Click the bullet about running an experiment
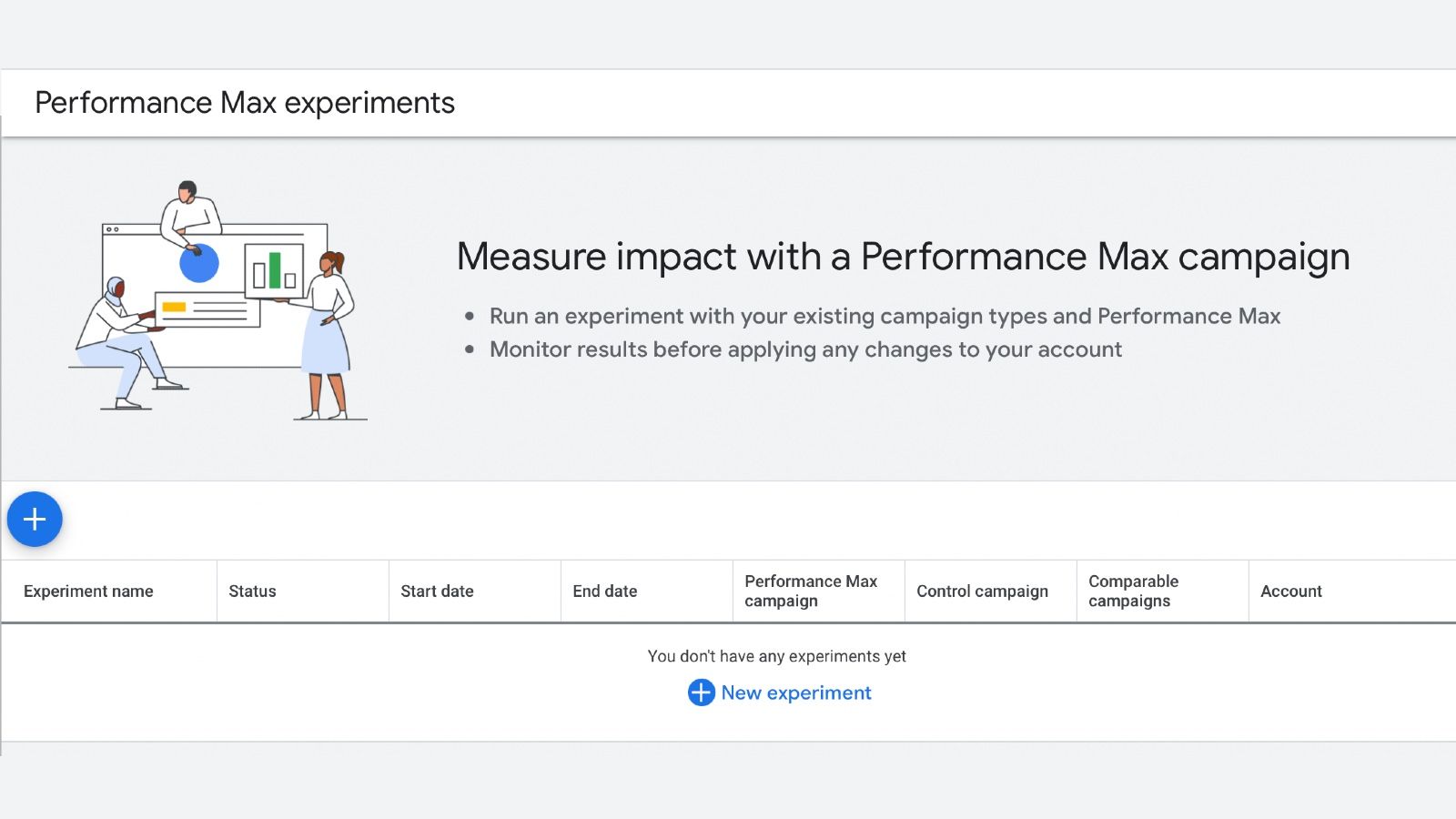The width and height of the screenshot is (1456, 819). [x=885, y=316]
